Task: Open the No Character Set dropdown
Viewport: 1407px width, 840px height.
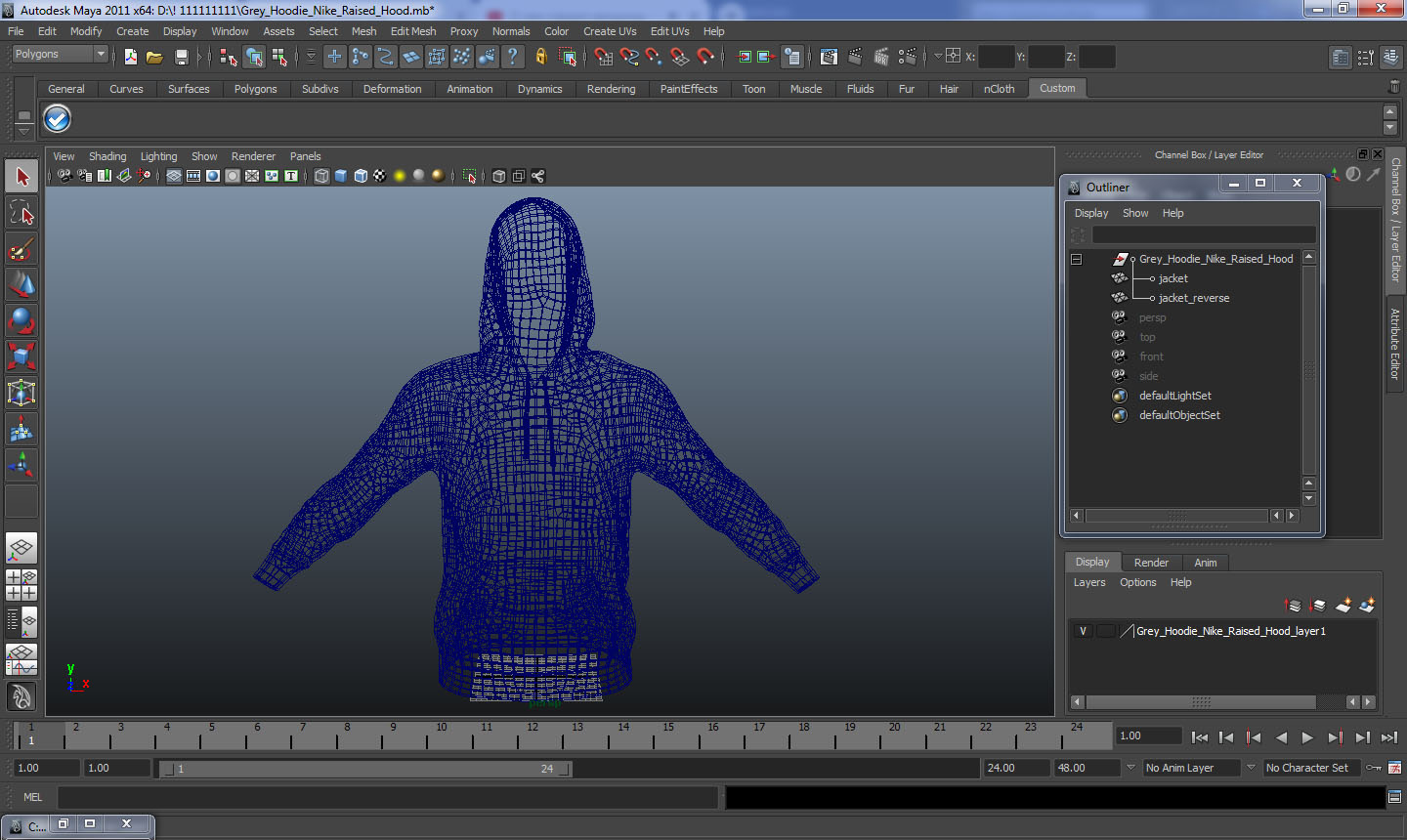Action: [x=1312, y=768]
